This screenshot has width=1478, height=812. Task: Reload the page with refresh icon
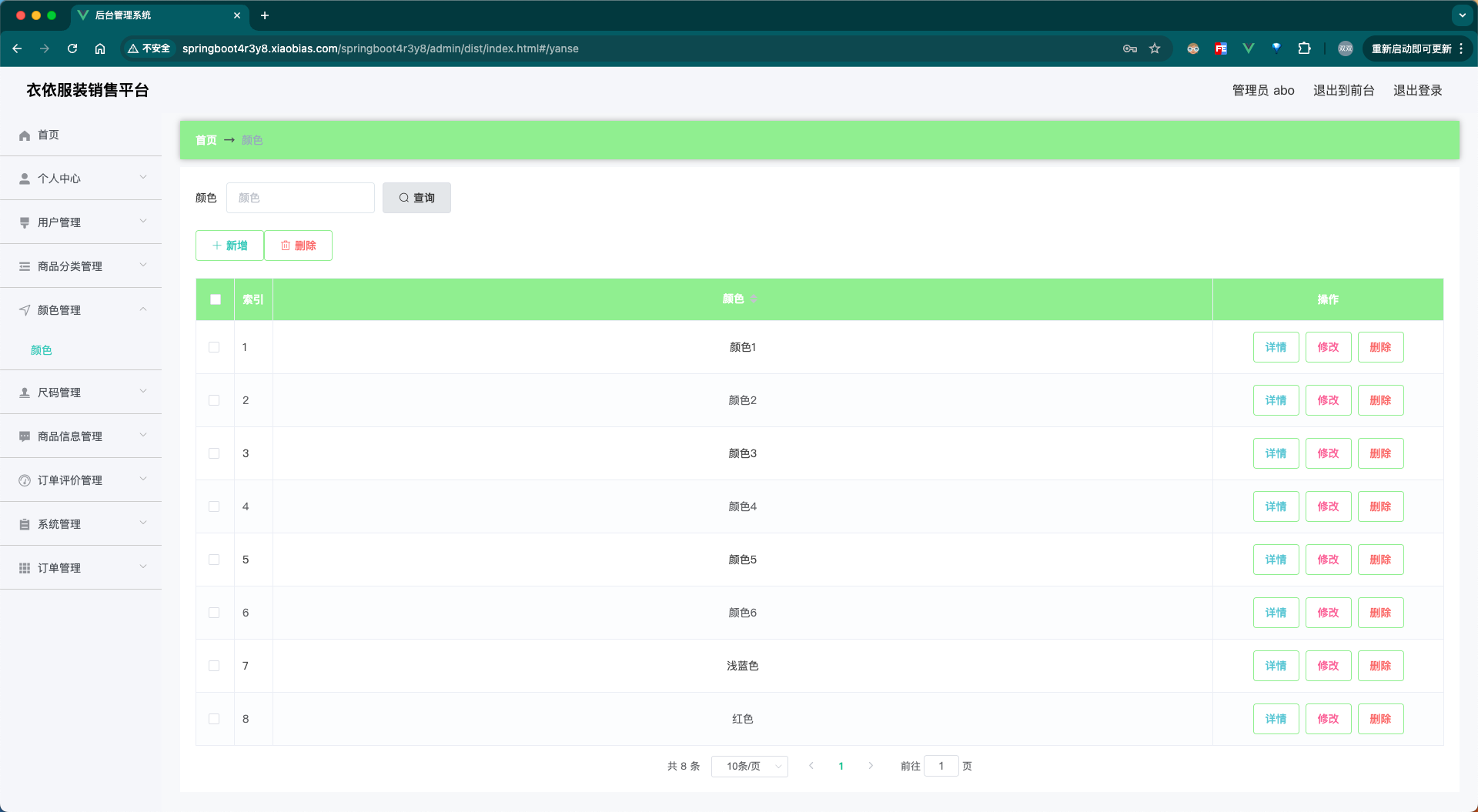[72, 48]
